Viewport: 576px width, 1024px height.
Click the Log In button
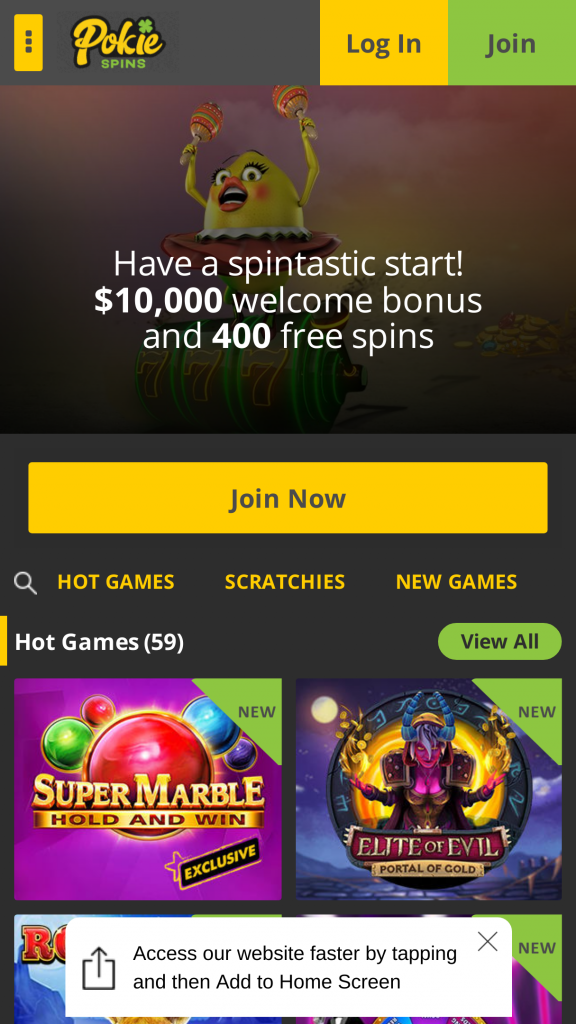(384, 43)
